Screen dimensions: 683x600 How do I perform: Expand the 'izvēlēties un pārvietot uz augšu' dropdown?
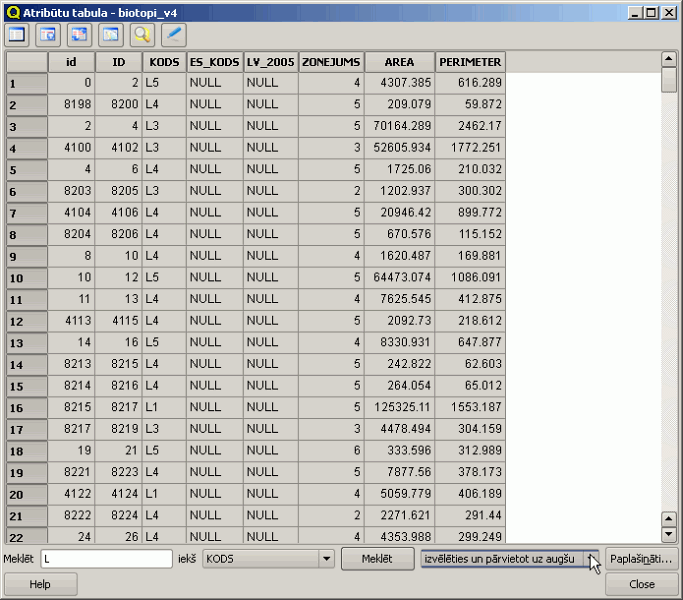(590, 559)
